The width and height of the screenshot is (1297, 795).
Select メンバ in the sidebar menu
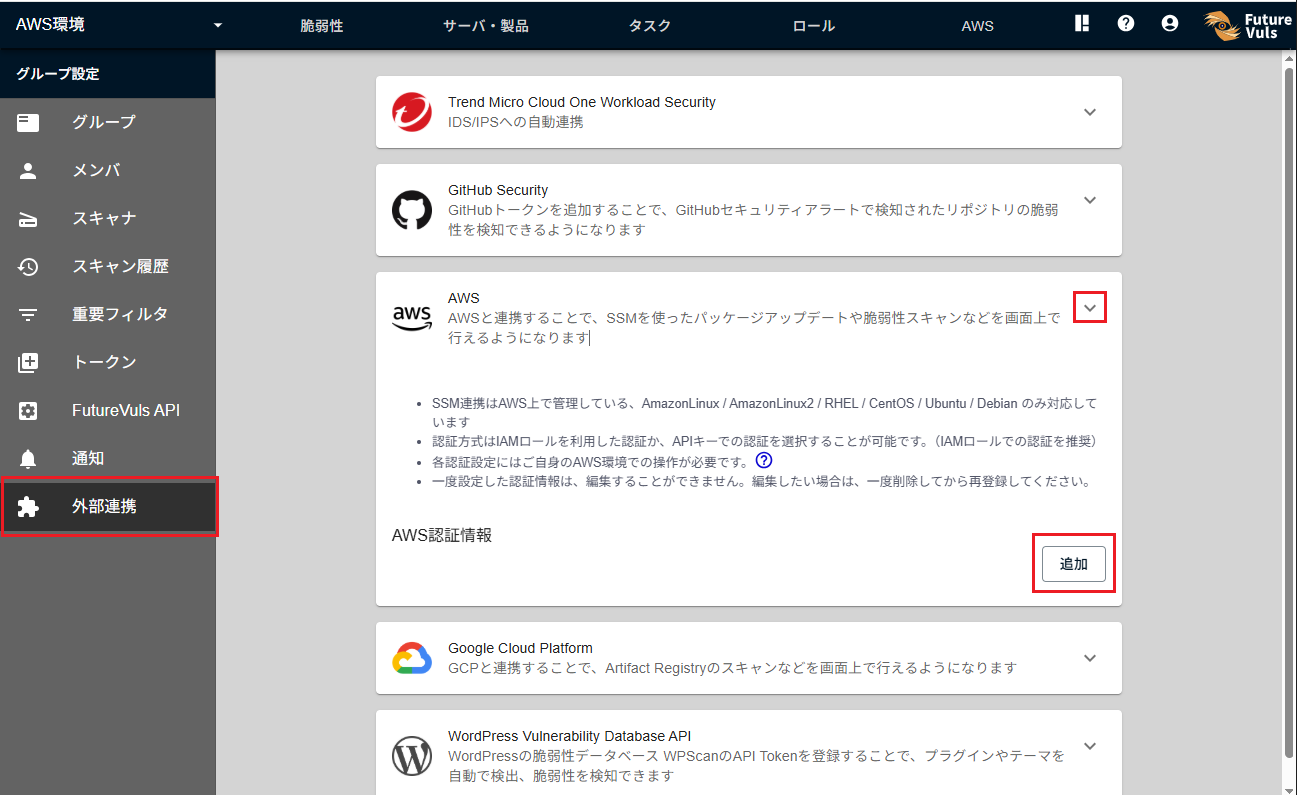(x=108, y=170)
